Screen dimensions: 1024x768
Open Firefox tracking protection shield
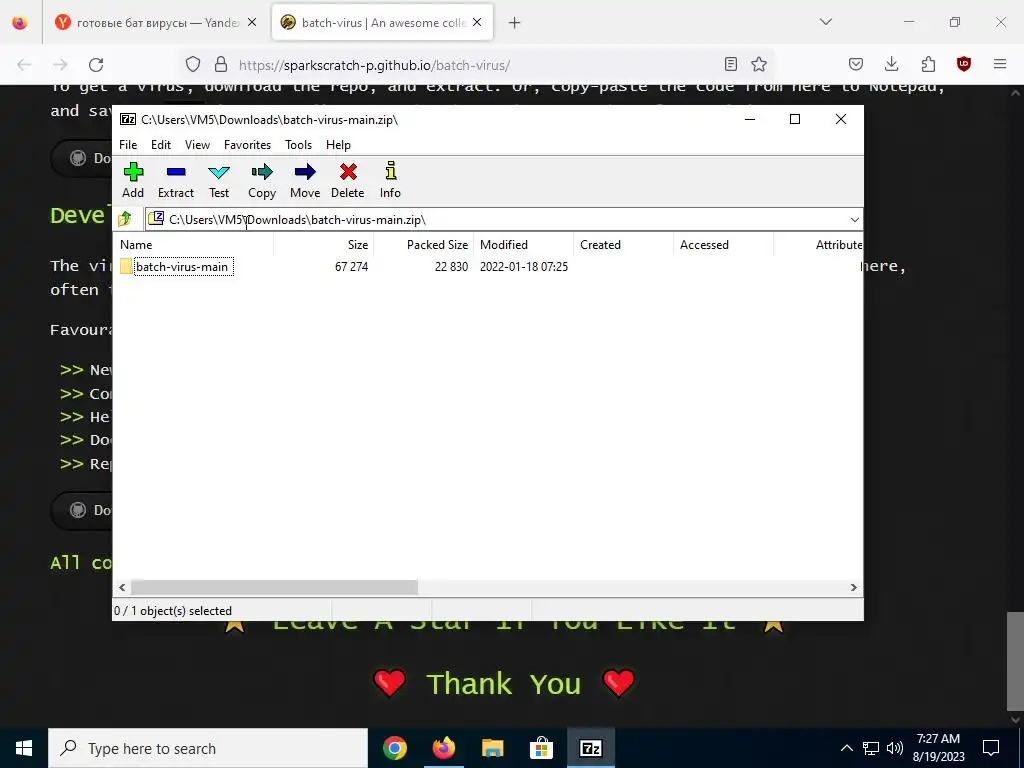click(x=193, y=65)
